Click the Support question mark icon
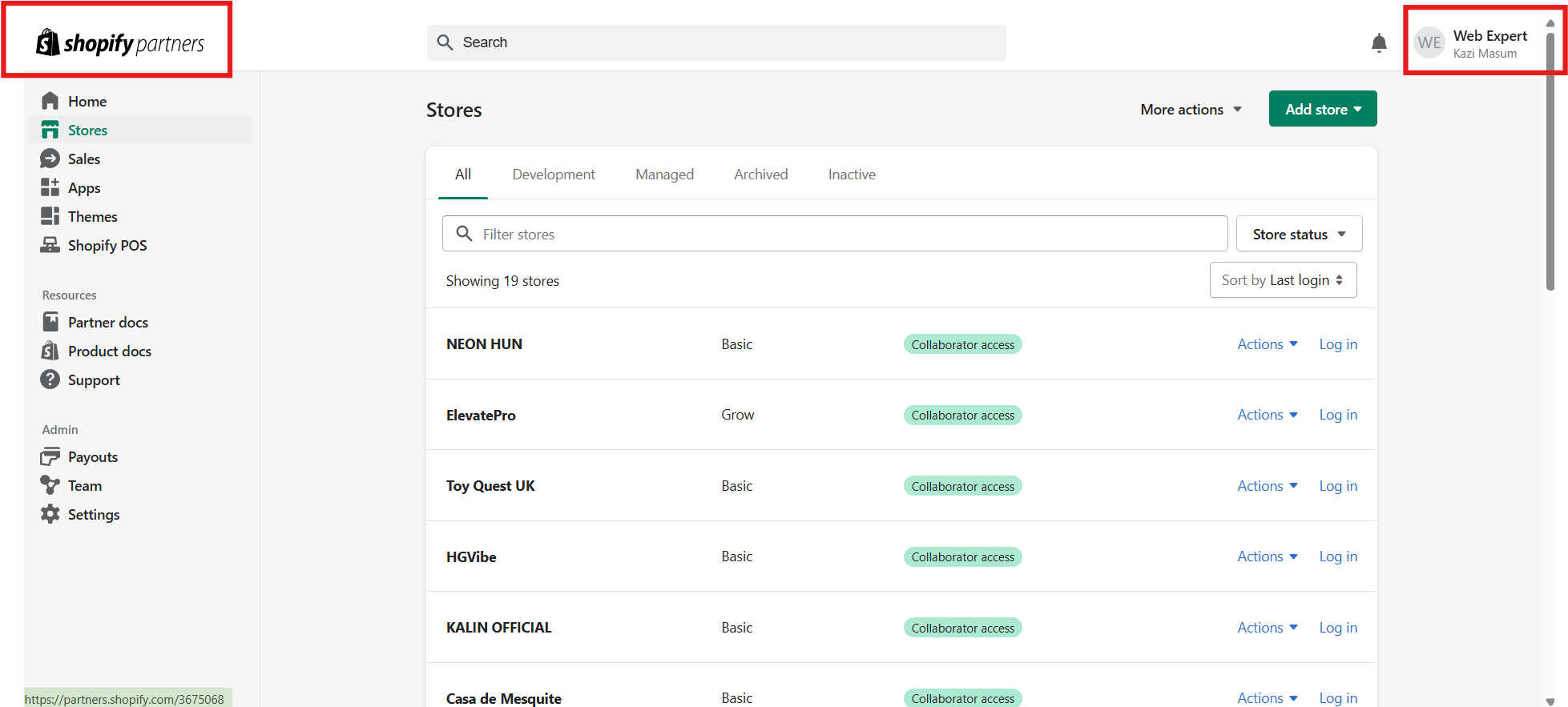This screenshot has width=1568, height=707. pos(50,380)
